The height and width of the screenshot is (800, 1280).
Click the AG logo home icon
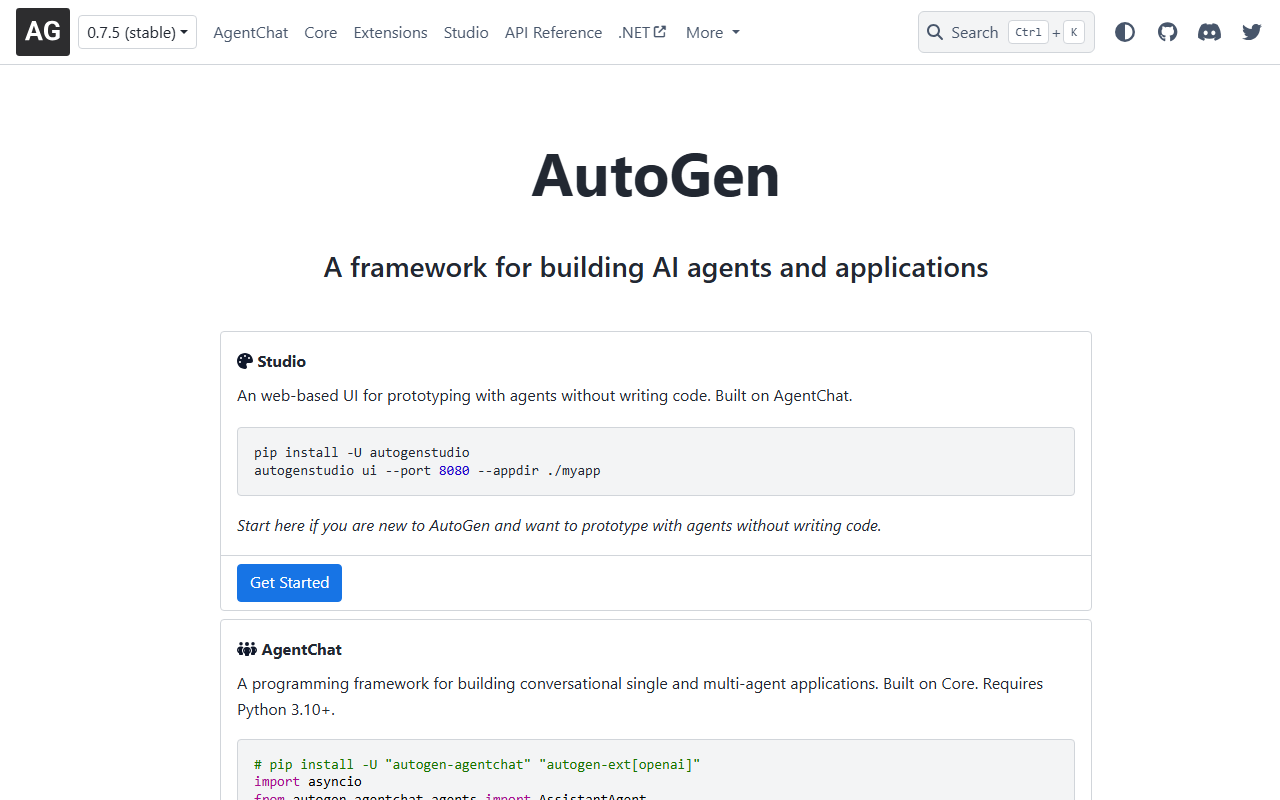tap(43, 32)
